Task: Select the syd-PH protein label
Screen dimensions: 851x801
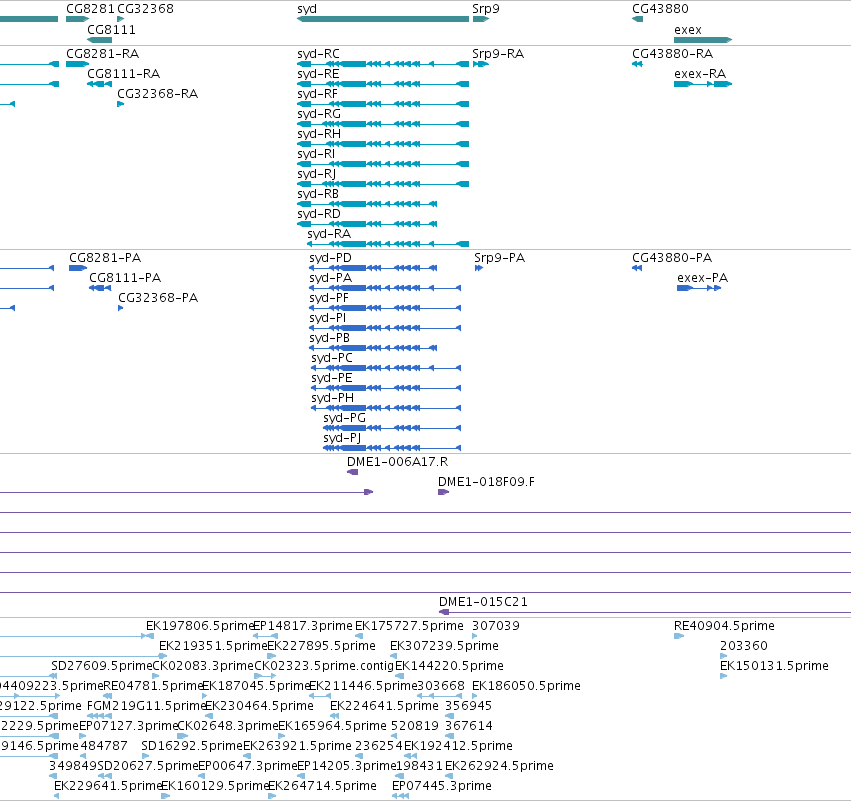Action: [x=332, y=398]
